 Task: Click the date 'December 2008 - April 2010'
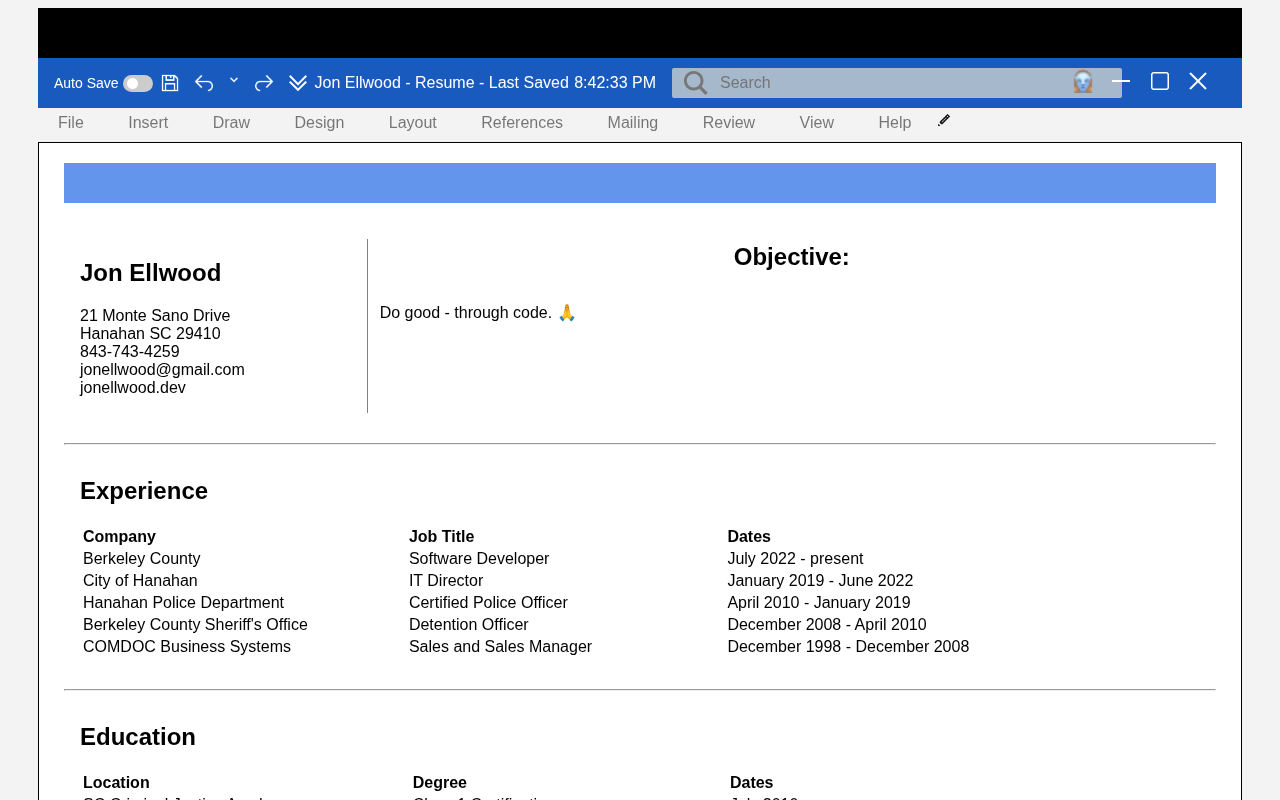click(x=827, y=625)
